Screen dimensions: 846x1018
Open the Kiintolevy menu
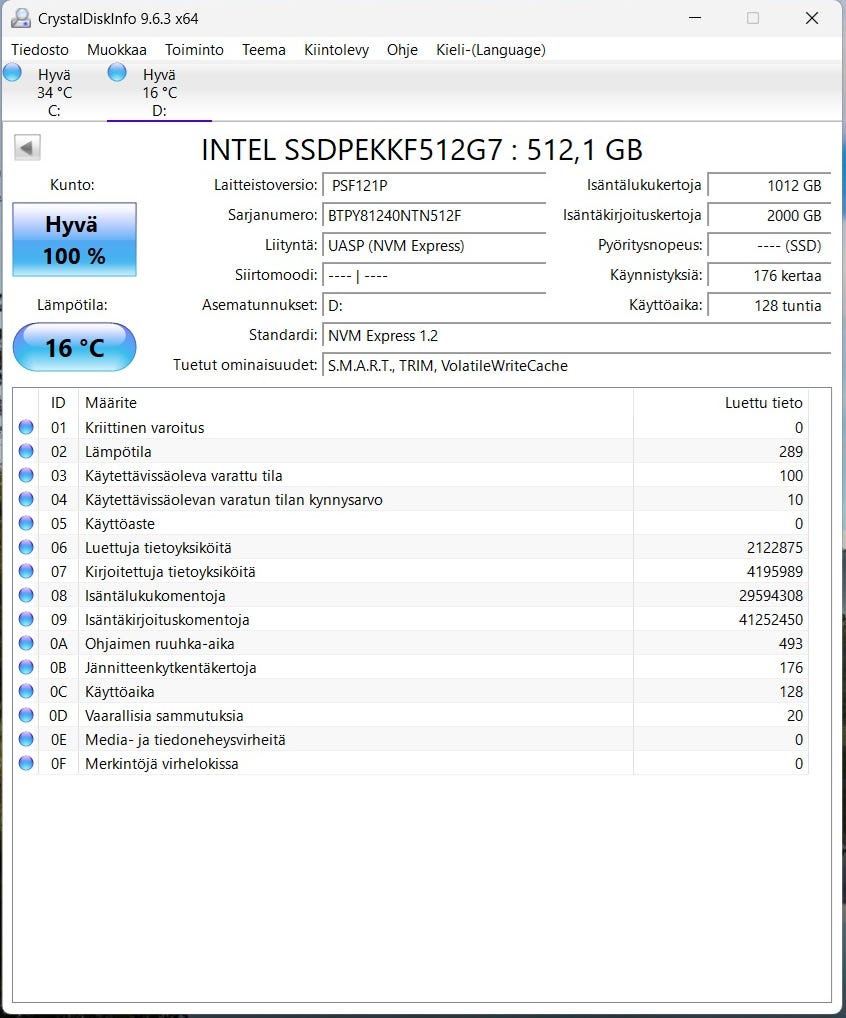(x=336, y=50)
